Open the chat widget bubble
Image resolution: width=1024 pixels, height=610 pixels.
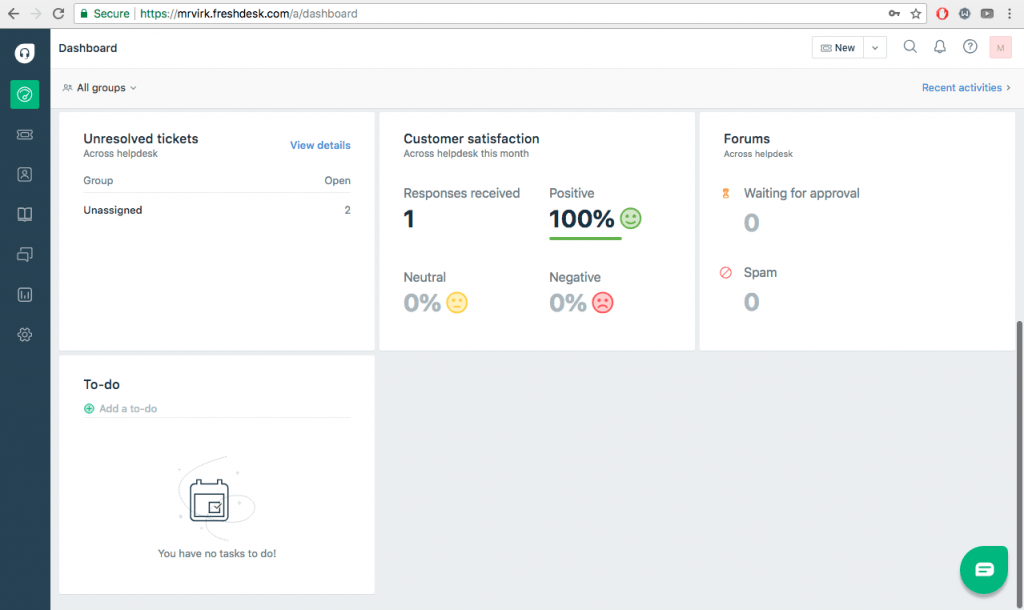[984, 570]
